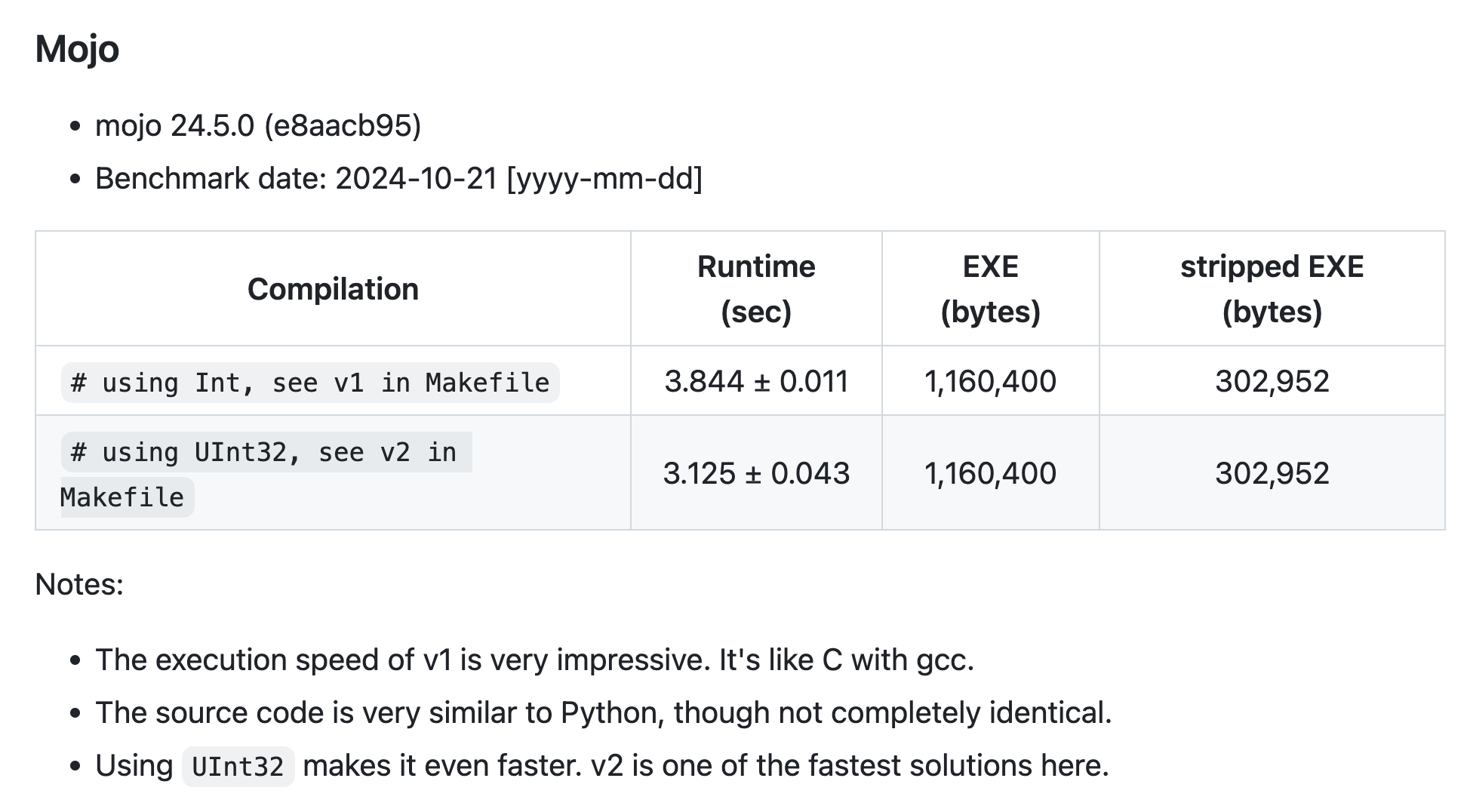Screen dimensions: 1467x812
Task: Click the Compilation column header
Action: tap(333, 289)
